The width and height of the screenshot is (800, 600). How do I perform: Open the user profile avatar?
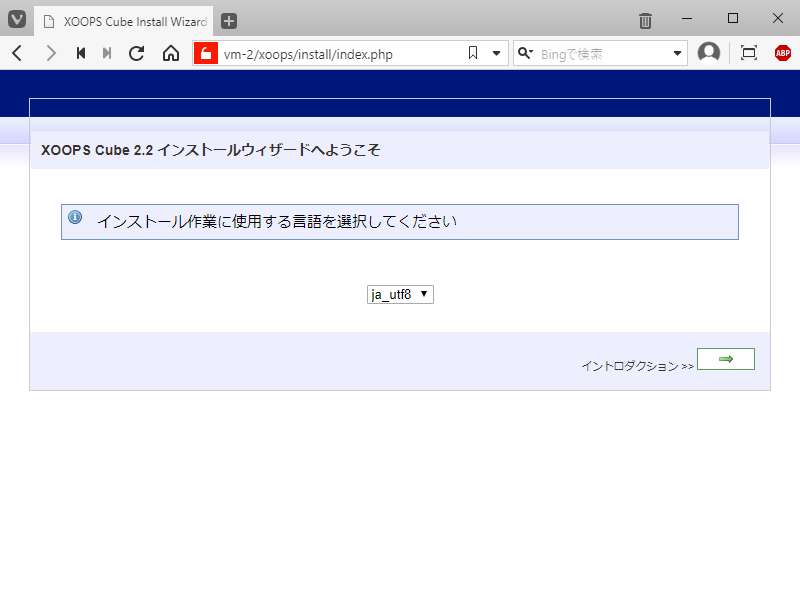click(x=709, y=53)
